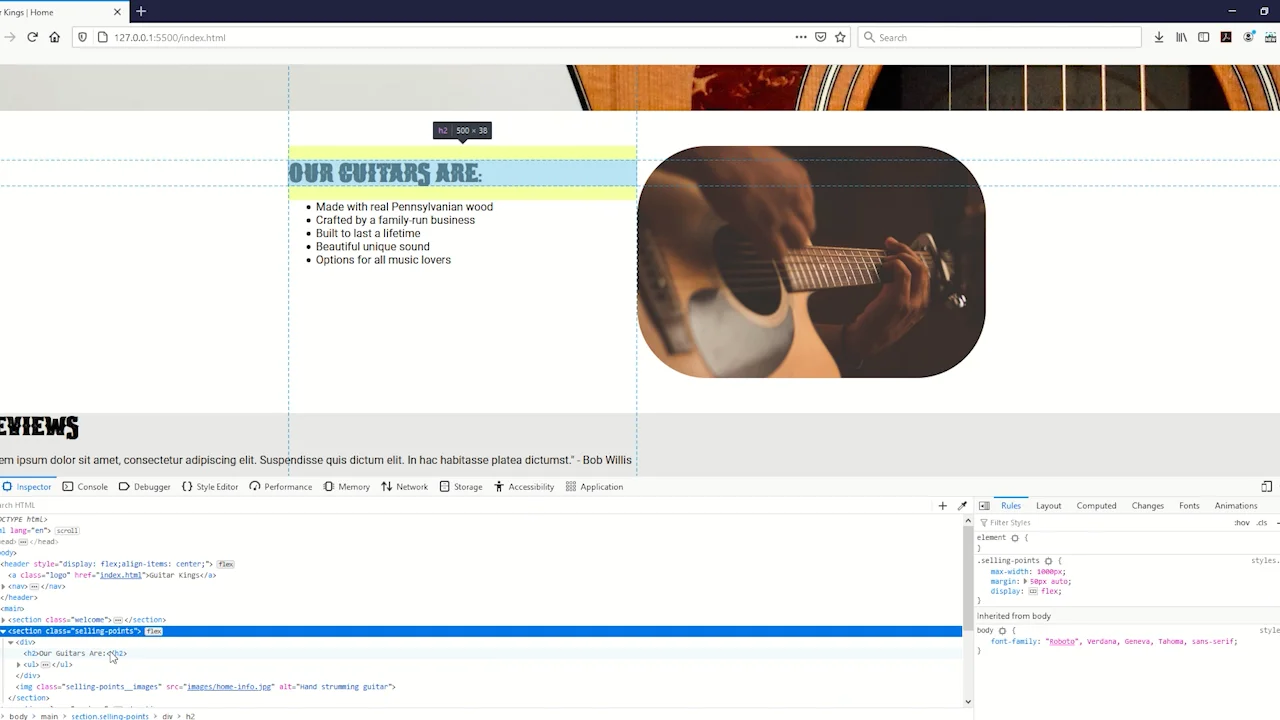Pick a color with the eyedropper

coord(962,506)
